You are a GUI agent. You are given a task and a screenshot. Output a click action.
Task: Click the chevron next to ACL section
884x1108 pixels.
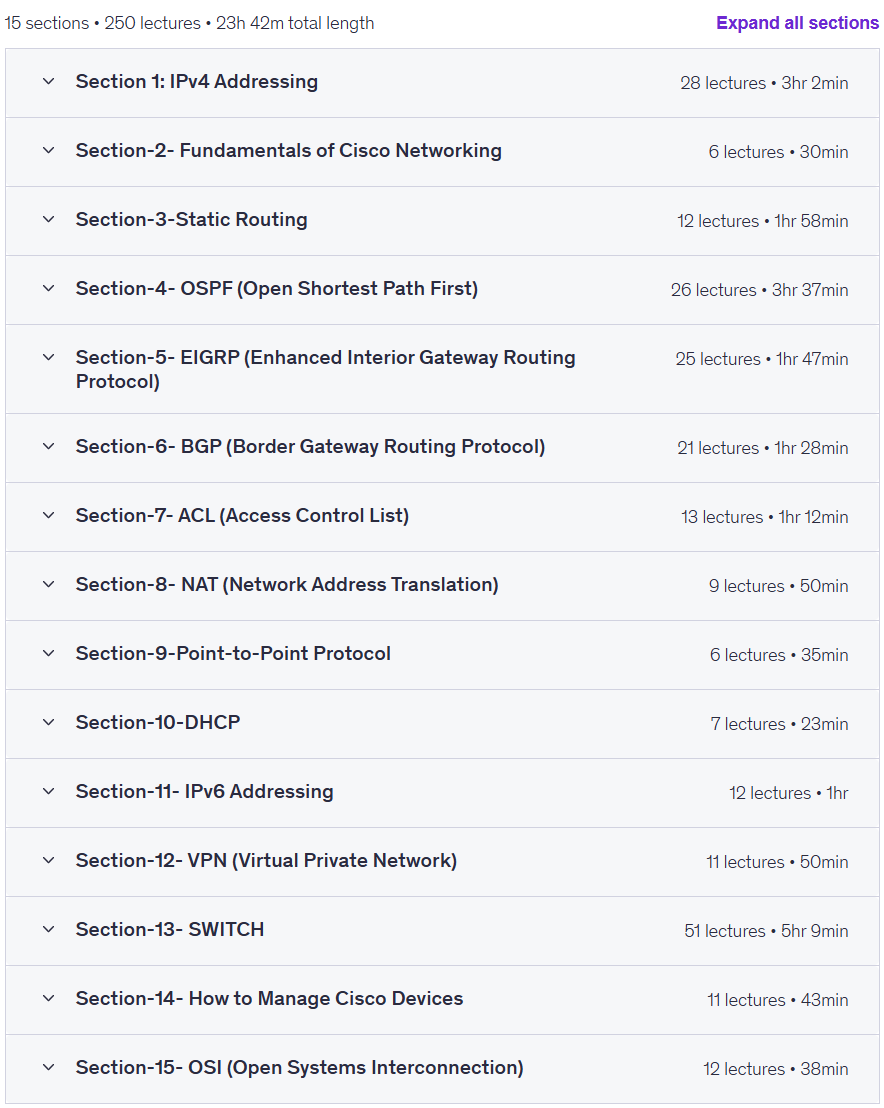[49, 516]
